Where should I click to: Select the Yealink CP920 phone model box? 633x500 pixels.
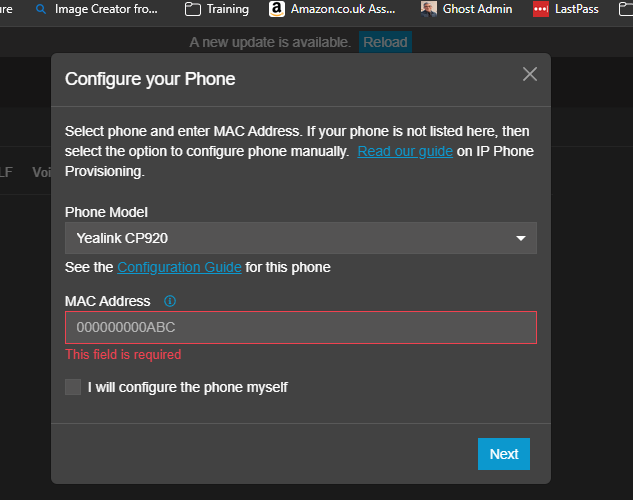point(290,239)
